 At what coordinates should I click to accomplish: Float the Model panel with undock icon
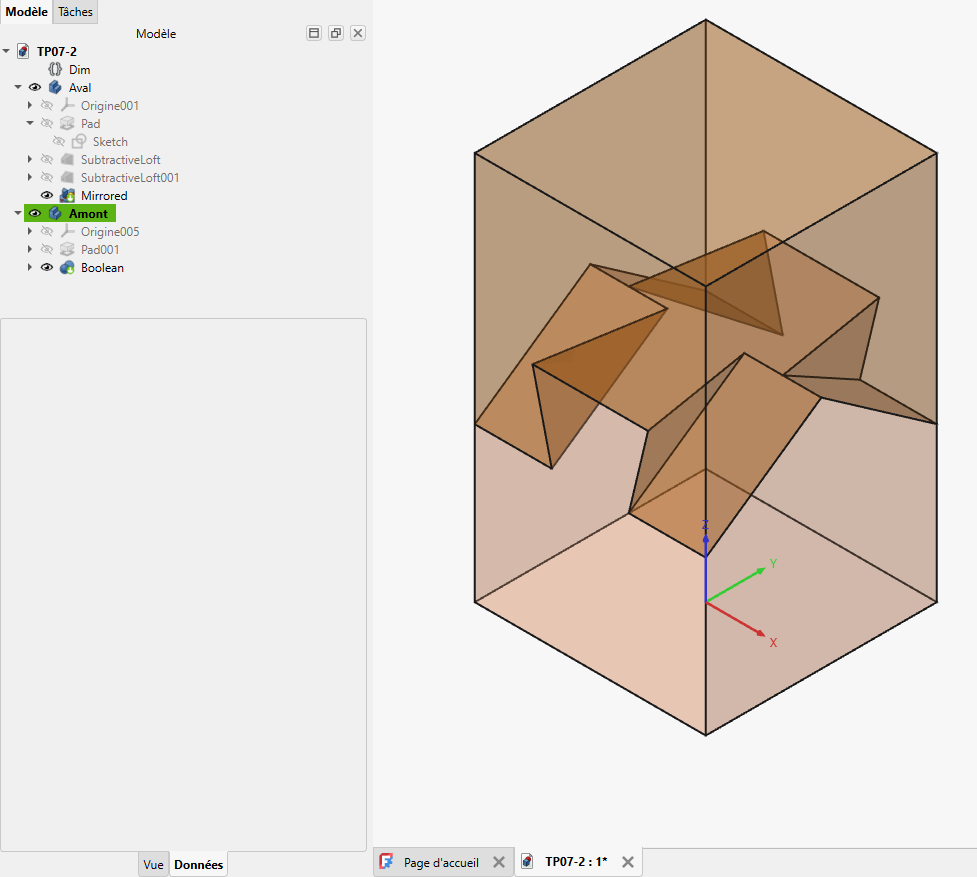pyautogui.click(x=336, y=33)
